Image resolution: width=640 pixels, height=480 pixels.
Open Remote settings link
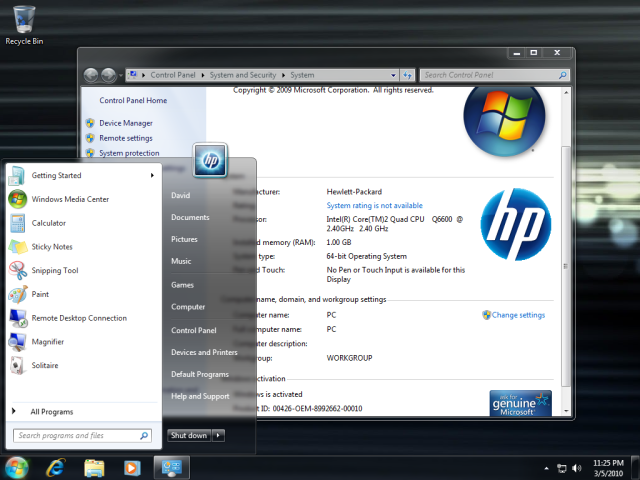126,138
